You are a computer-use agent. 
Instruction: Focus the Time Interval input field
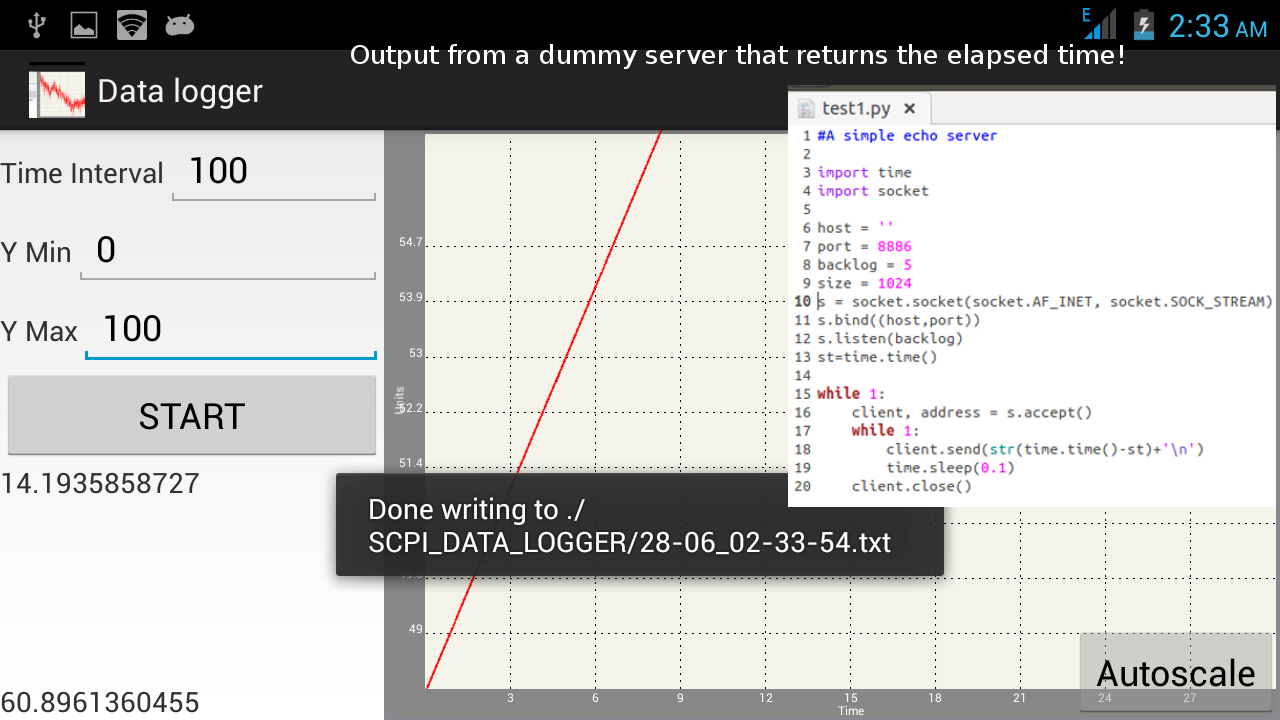tap(274, 173)
